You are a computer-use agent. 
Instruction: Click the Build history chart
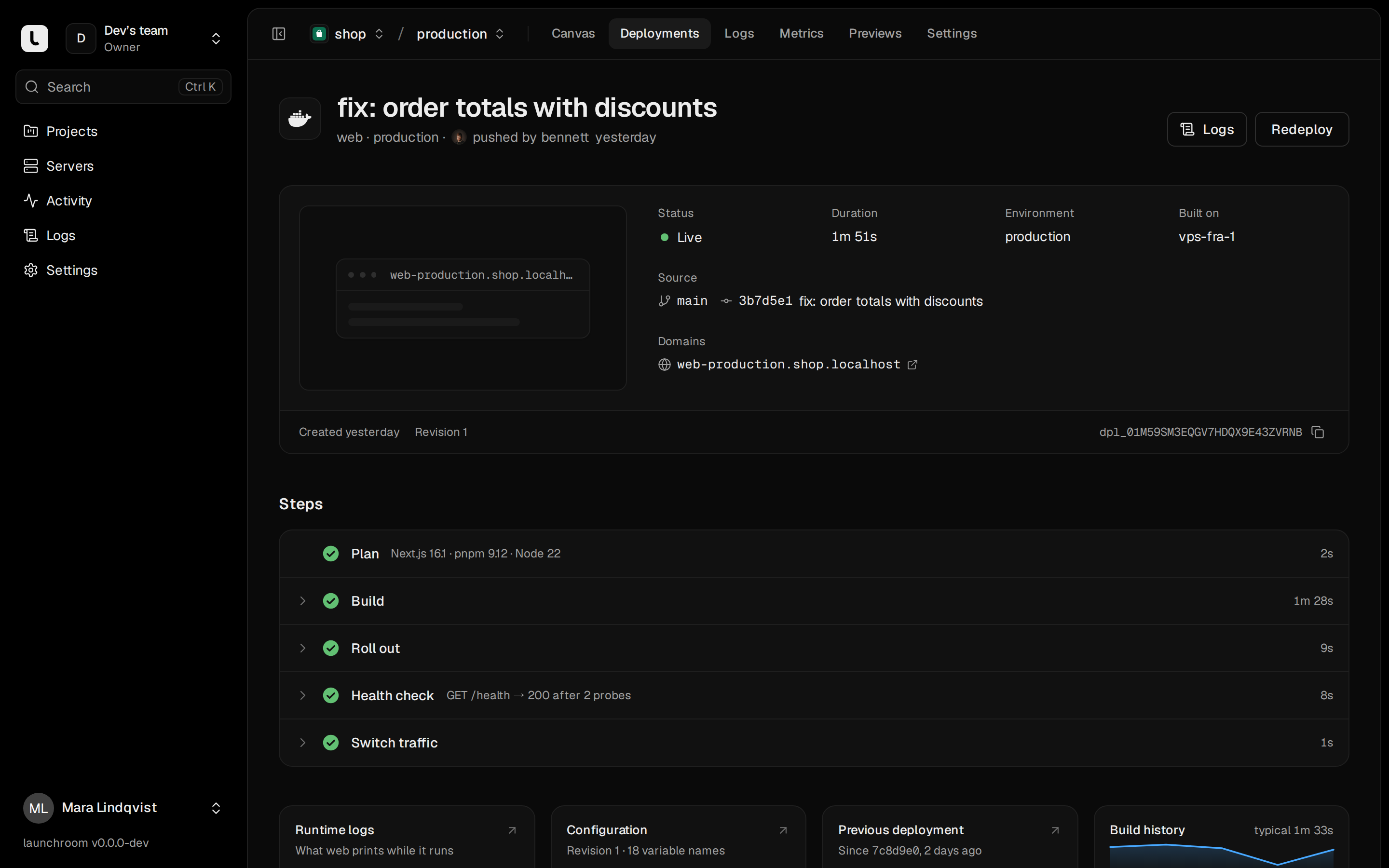coord(1221,855)
